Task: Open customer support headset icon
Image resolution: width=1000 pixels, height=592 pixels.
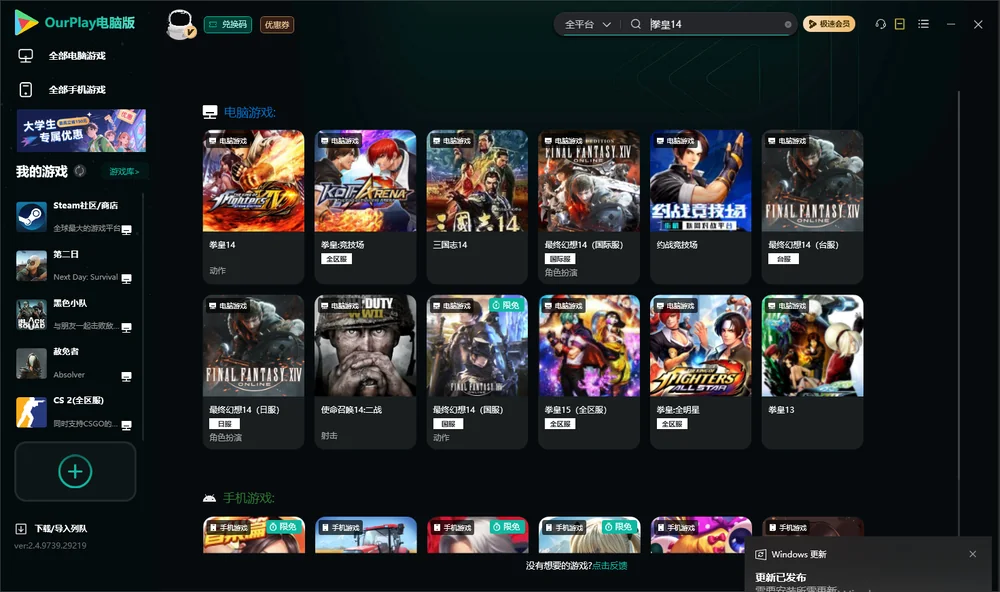Action: click(x=881, y=24)
